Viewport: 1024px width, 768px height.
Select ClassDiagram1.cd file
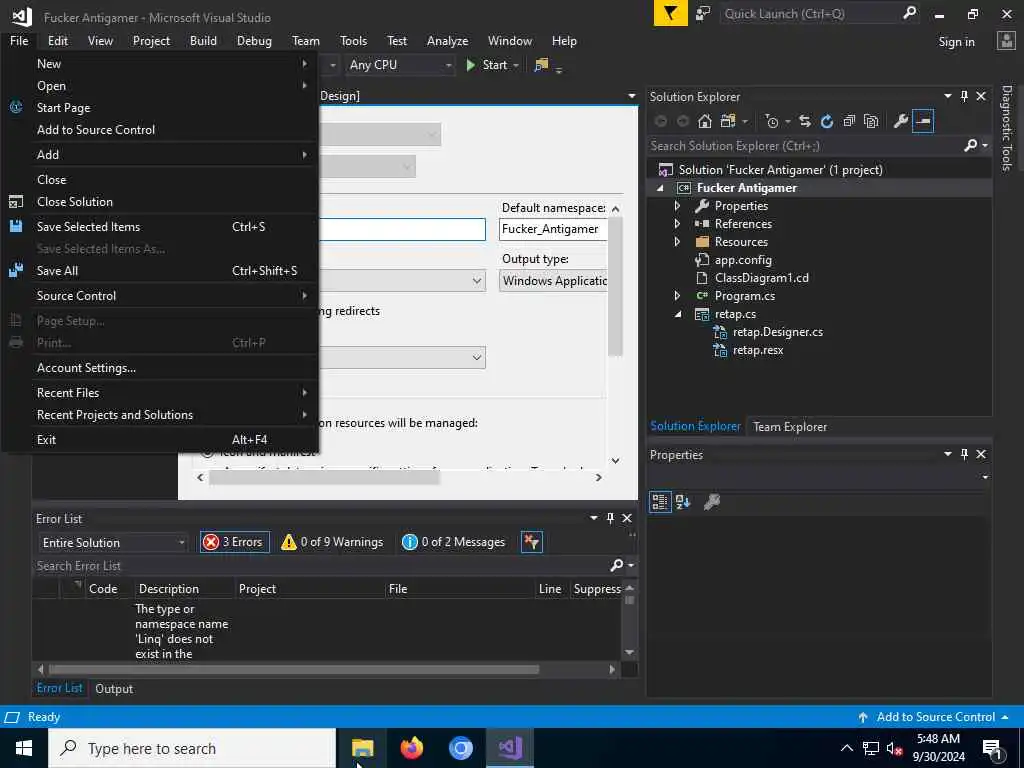tap(761, 278)
